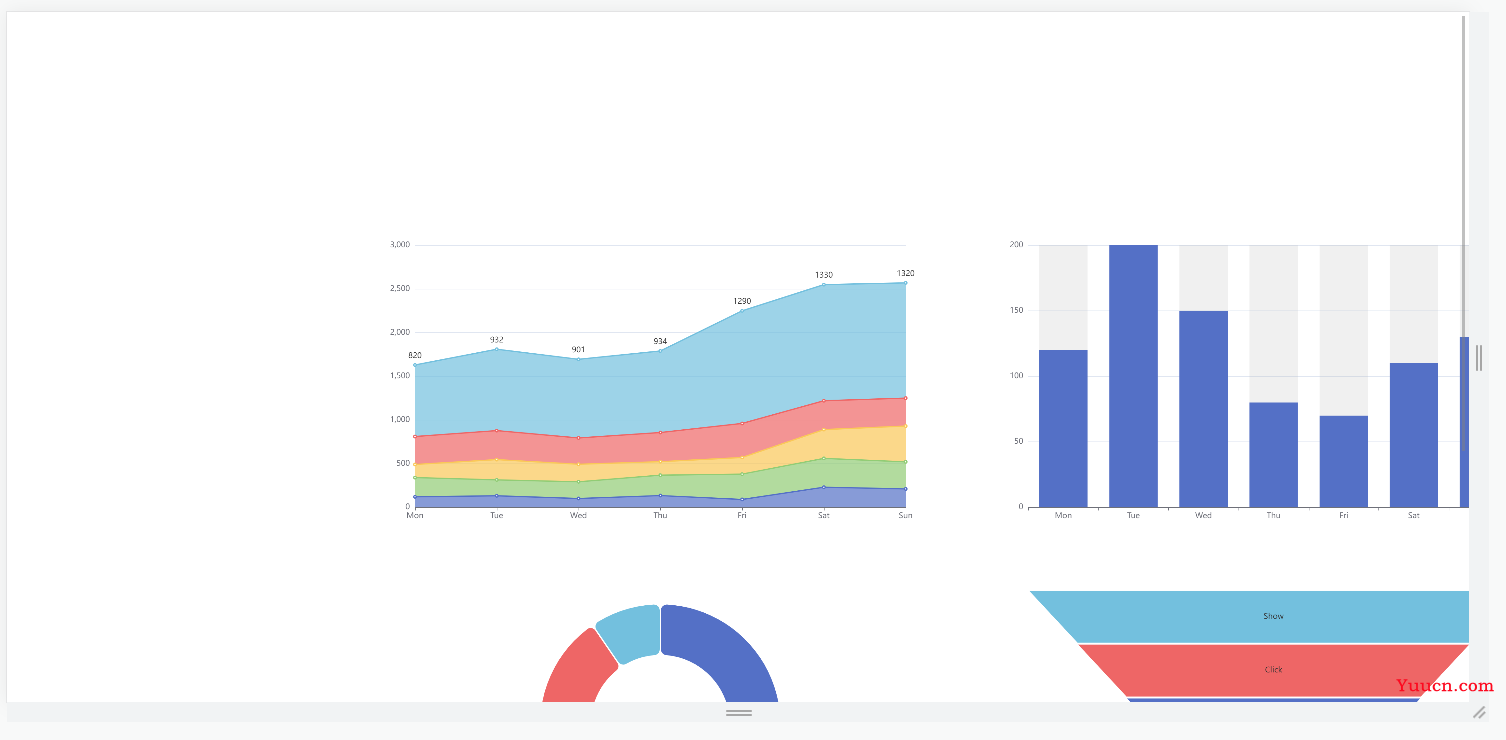Screen dimensions: 1506x740
Task: Select the Thu bar in bar chart
Action: coord(1273,455)
